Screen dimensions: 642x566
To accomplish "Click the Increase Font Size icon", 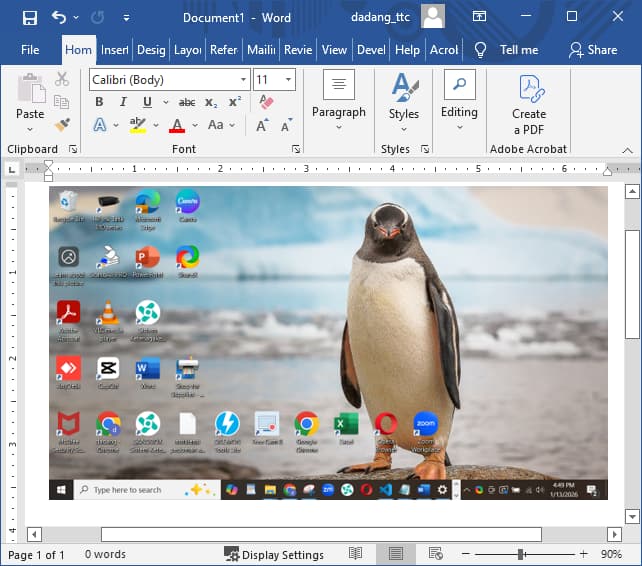I will (x=262, y=125).
